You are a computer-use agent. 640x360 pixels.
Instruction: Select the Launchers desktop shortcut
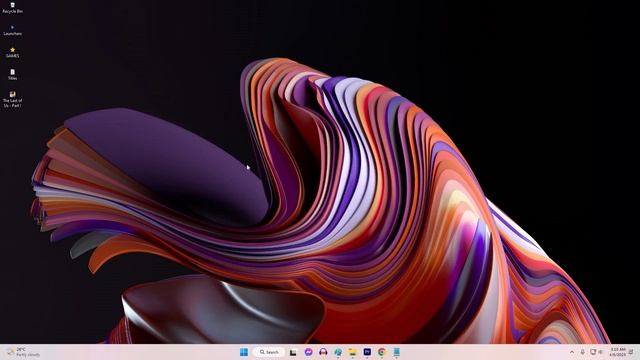(x=12, y=30)
